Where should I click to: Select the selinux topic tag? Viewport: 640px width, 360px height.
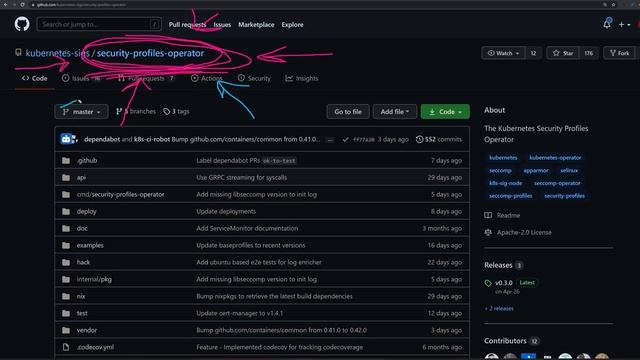pos(569,170)
